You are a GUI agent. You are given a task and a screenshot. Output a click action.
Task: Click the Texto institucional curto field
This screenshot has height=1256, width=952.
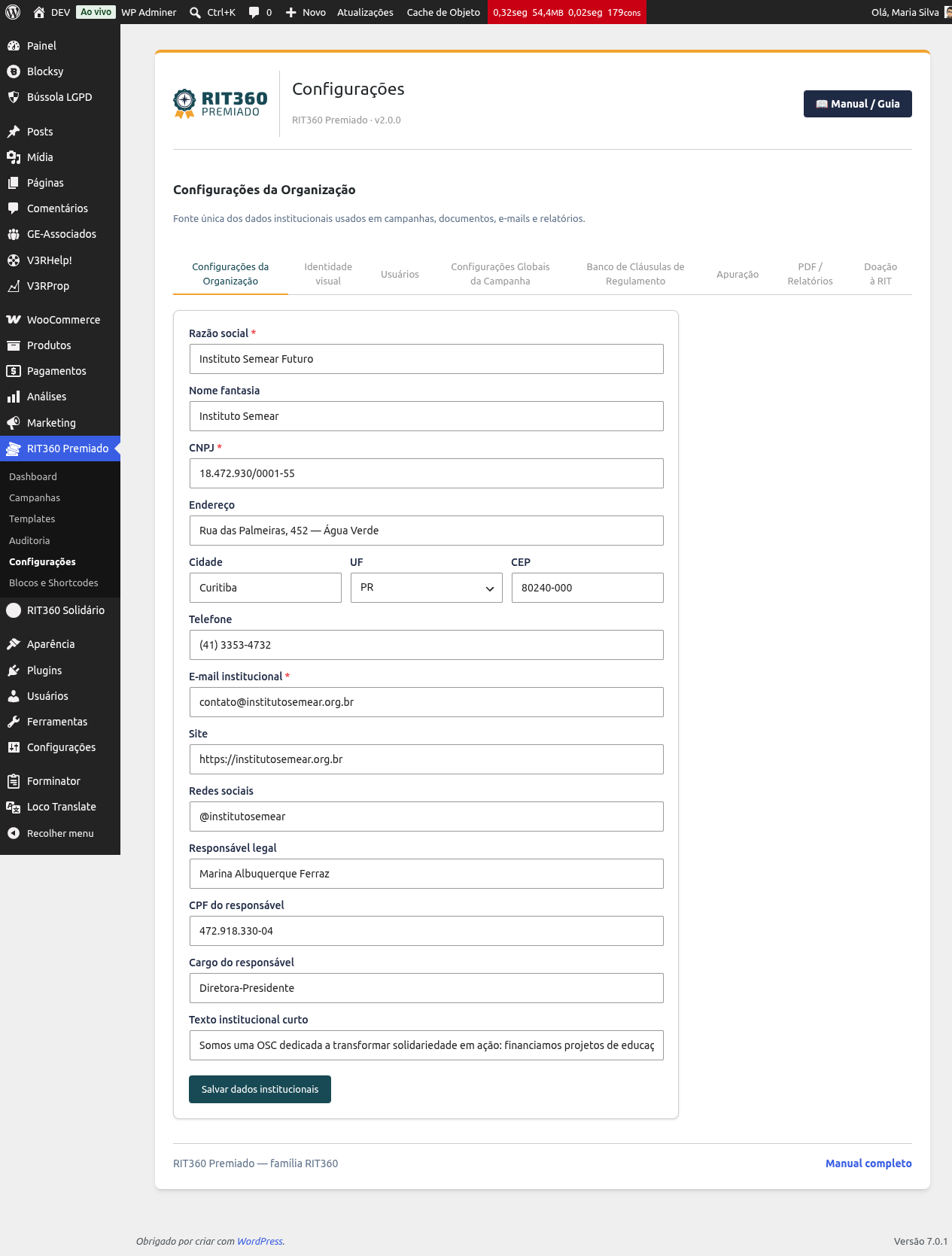point(427,1045)
